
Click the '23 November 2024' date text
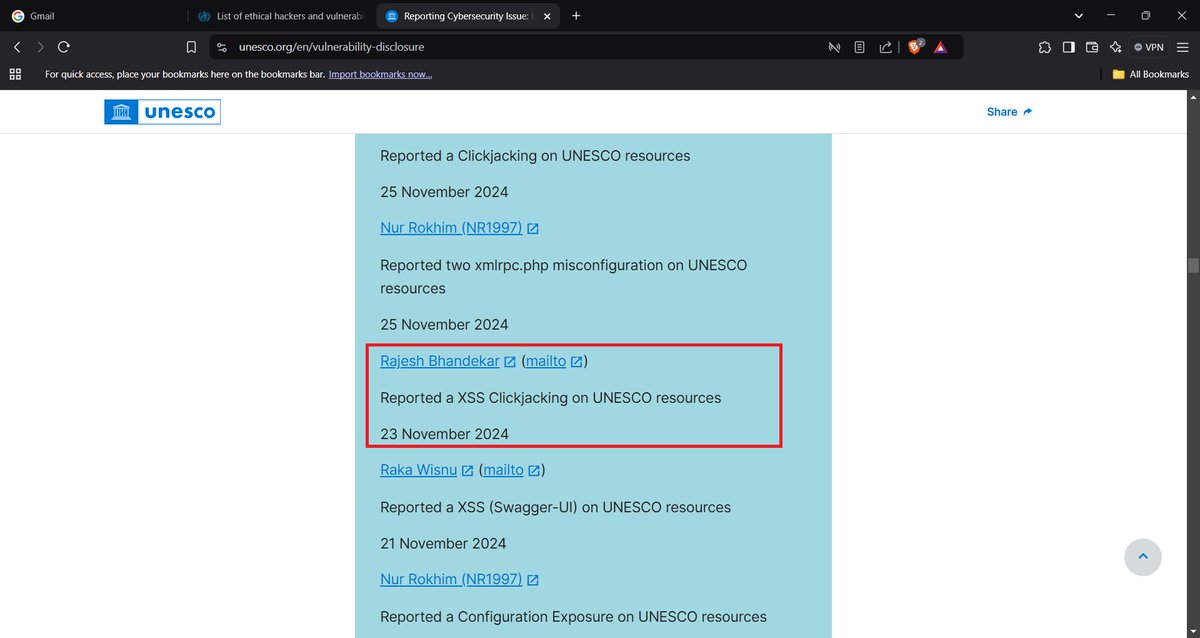[x=444, y=434]
